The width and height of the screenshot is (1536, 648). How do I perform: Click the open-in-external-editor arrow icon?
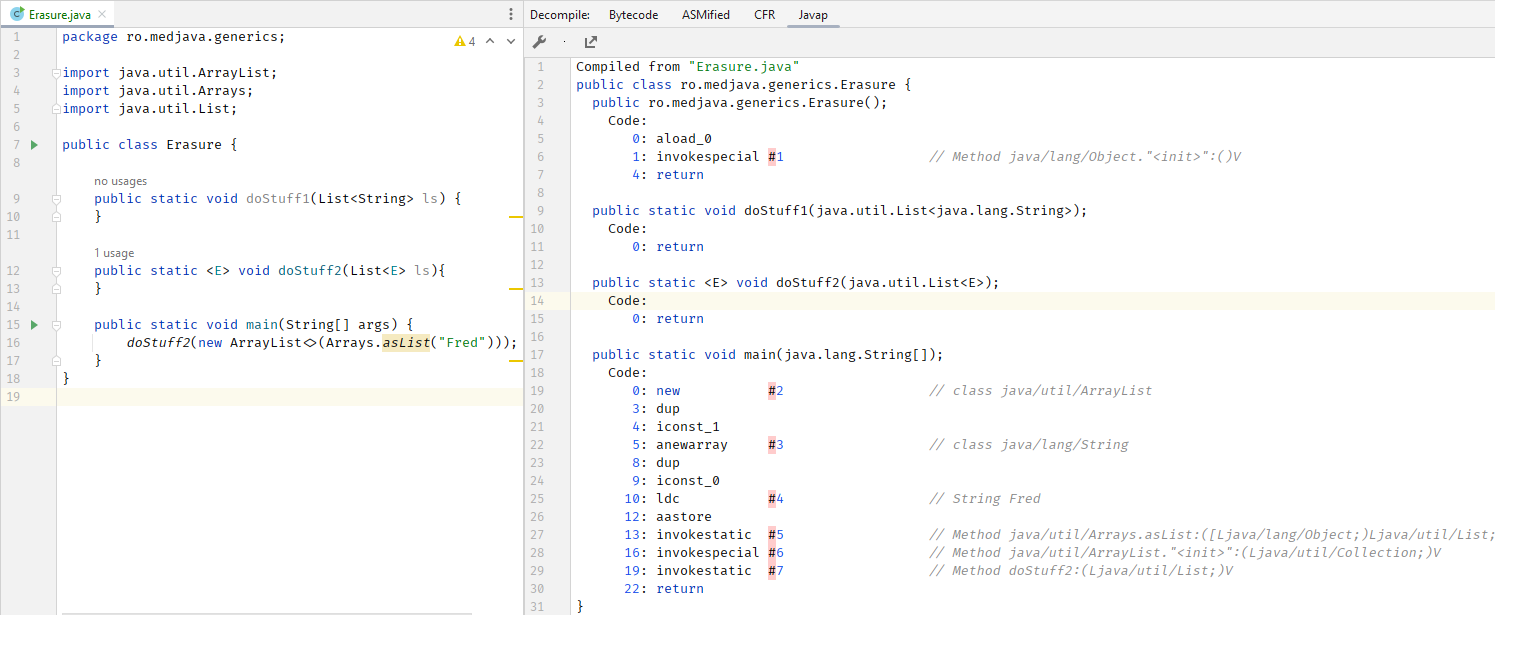point(591,42)
